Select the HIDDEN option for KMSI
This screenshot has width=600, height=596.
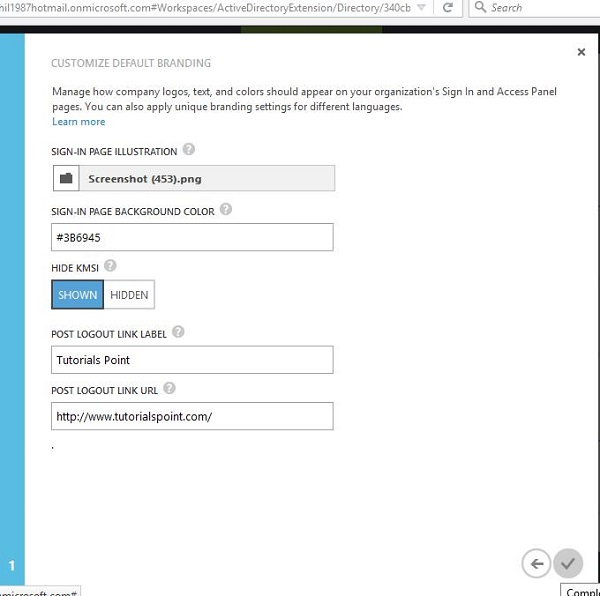click(x=129, y=295)
